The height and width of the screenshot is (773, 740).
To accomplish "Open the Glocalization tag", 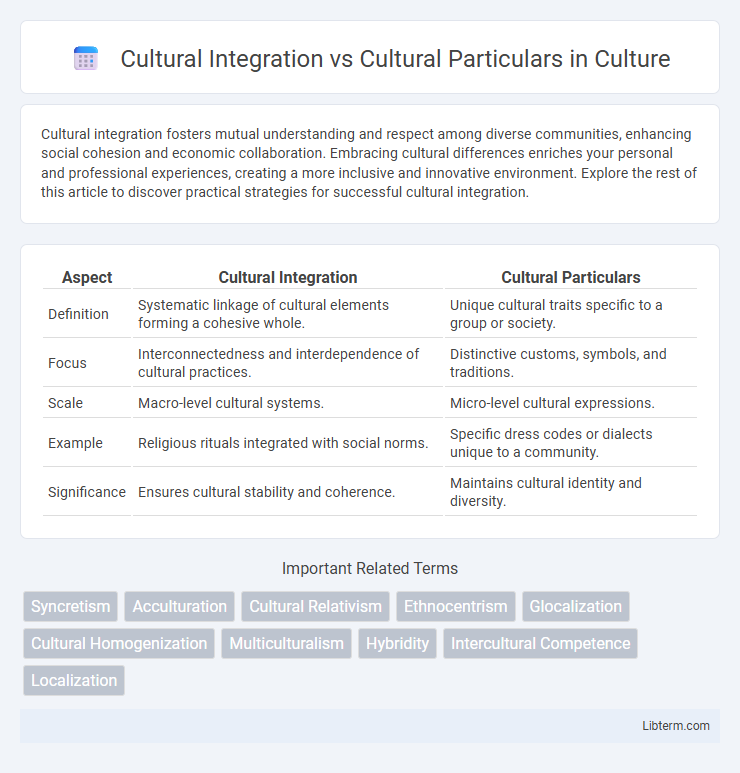I will point(576,606).
